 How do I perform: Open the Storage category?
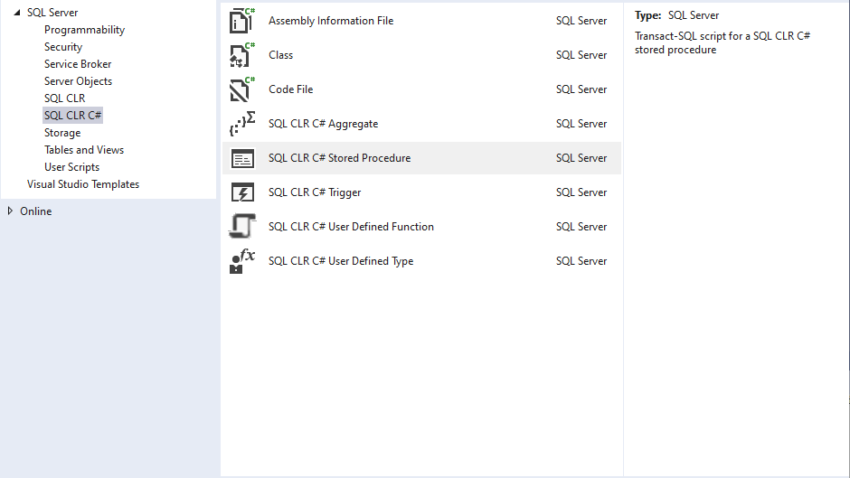[x=62, y=133]
